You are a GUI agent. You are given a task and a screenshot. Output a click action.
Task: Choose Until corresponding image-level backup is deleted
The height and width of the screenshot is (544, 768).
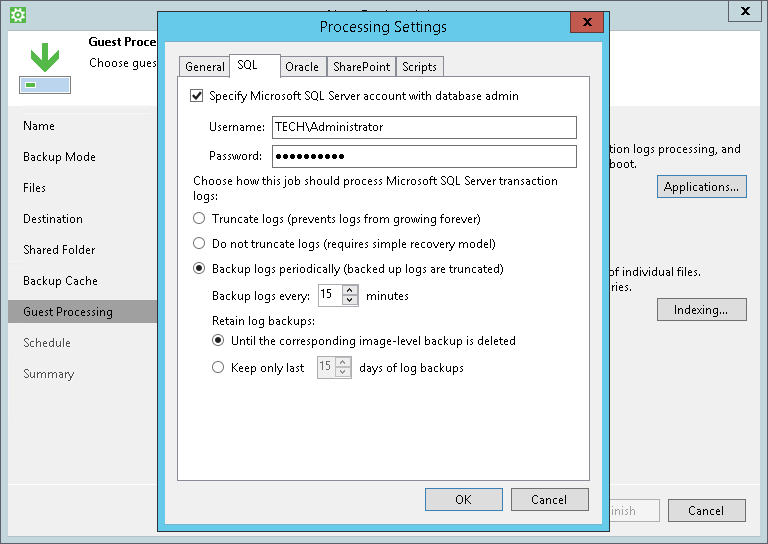[218, 340]
